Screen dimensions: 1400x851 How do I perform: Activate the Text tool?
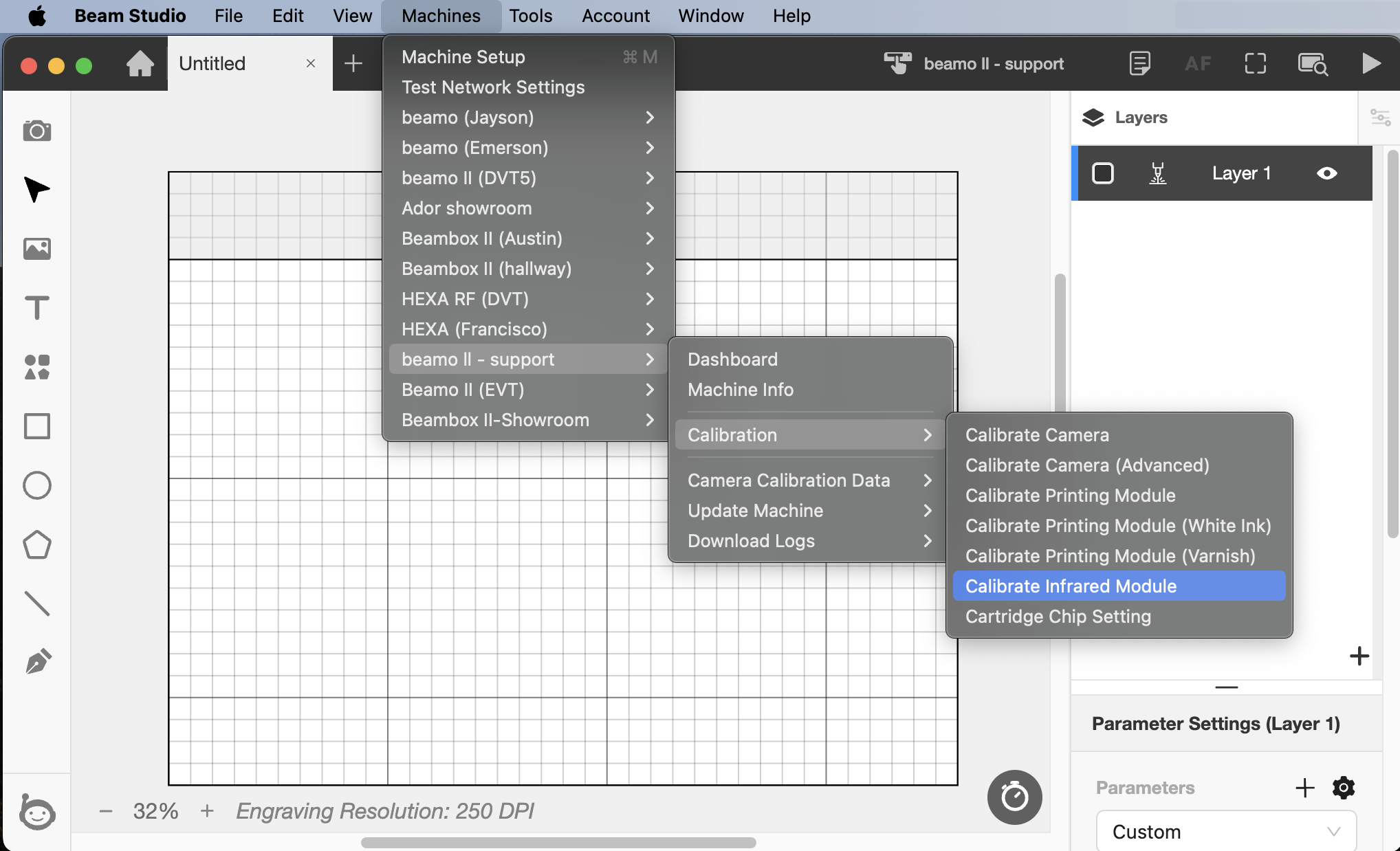(x=37, y=308)
